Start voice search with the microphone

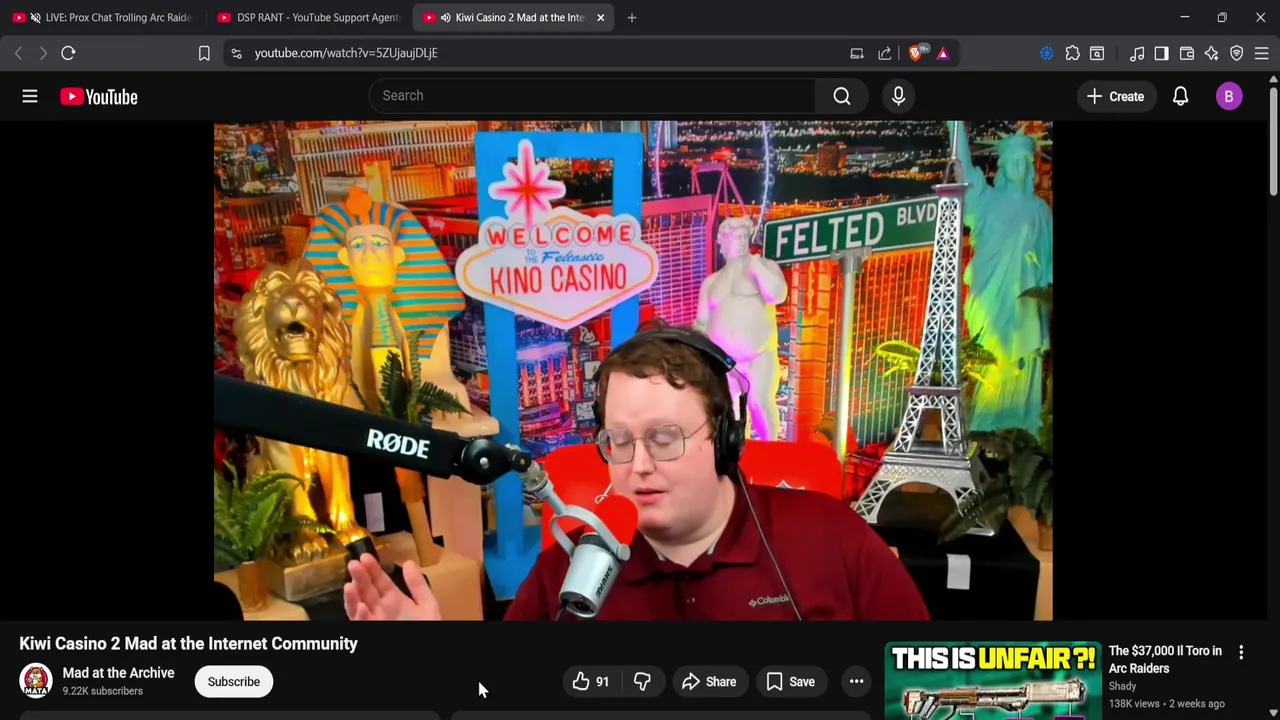coord(898,96)
